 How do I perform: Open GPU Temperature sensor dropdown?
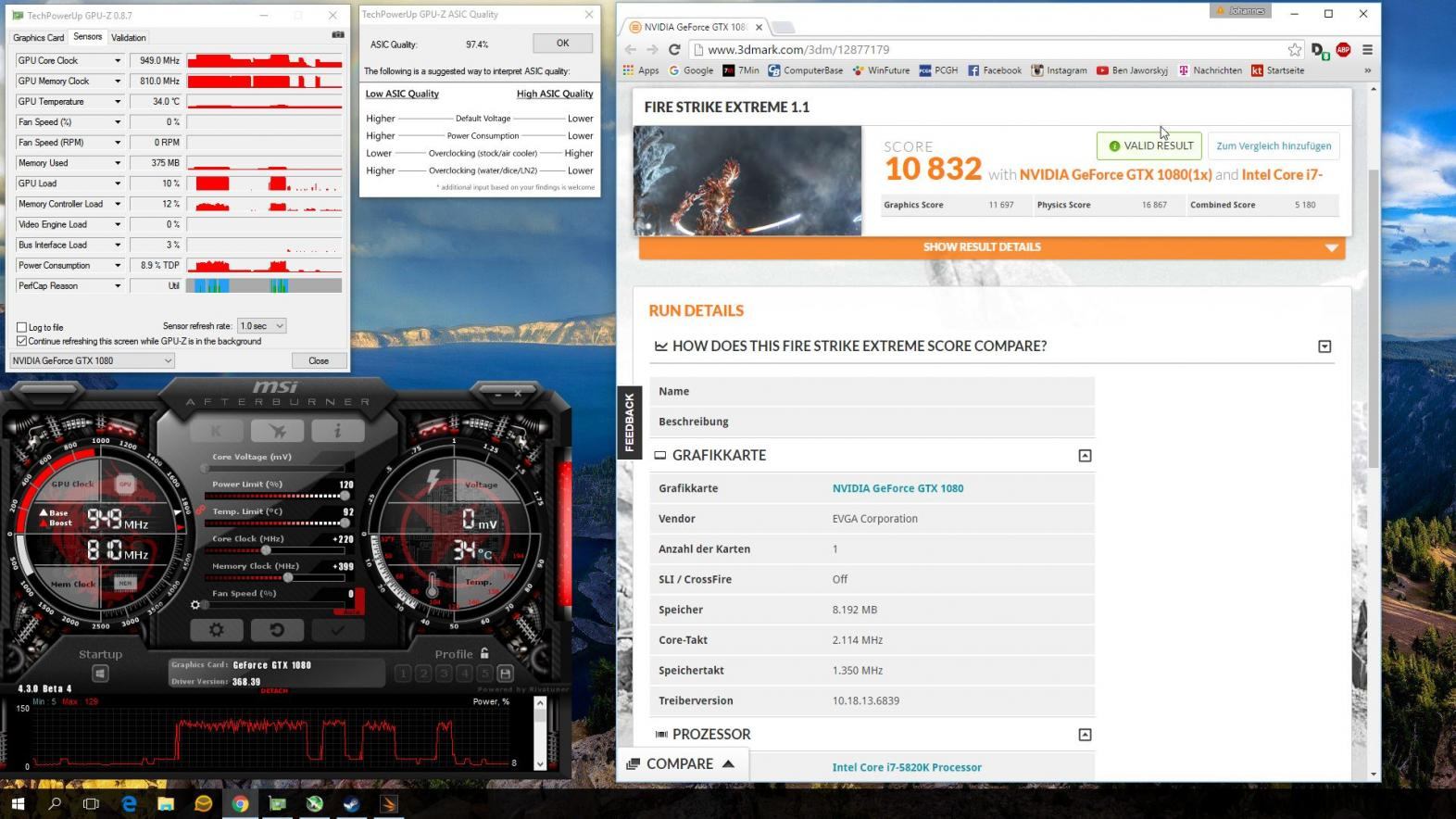[x=118, y=101]
